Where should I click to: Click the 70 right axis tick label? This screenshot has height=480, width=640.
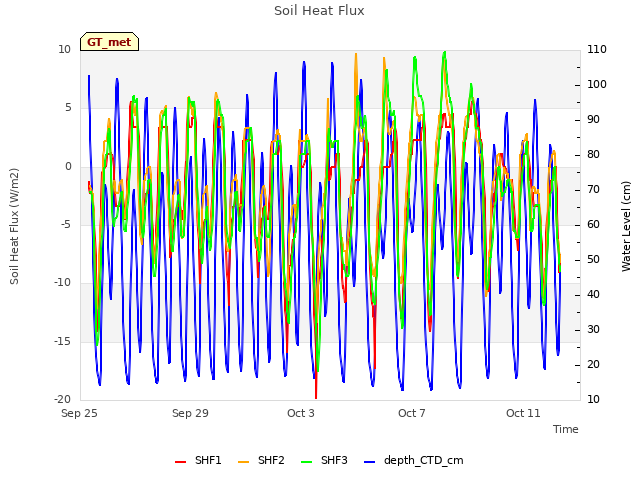tap(593, 190)
